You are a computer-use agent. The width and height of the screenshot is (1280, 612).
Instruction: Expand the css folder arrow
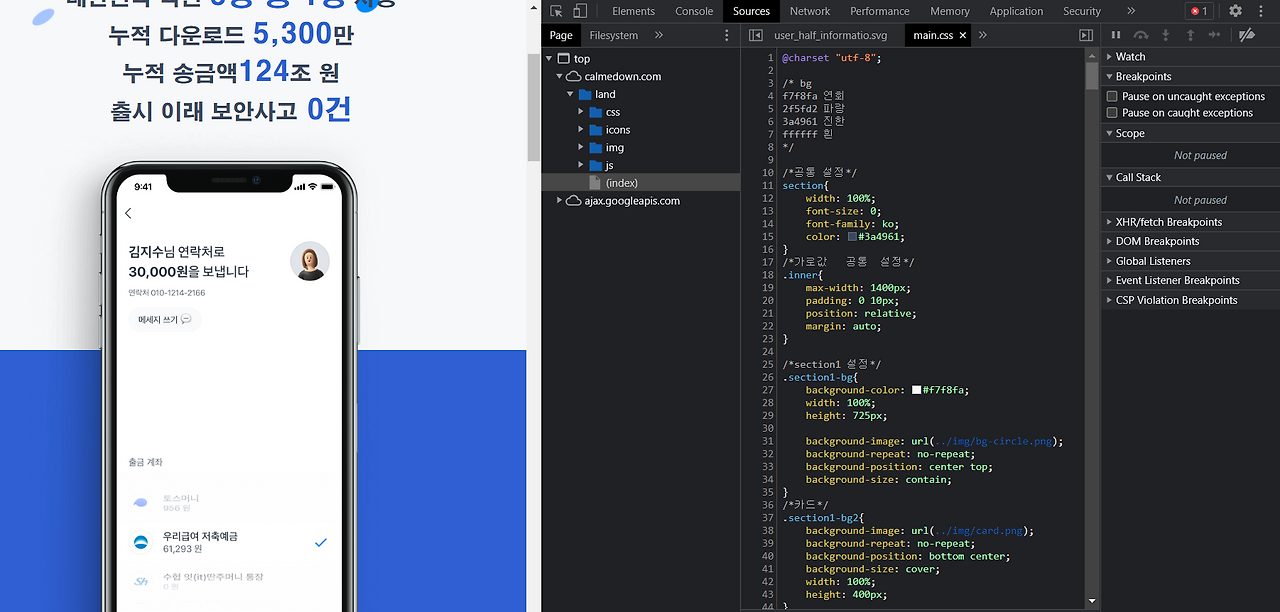tap(581, 112)
